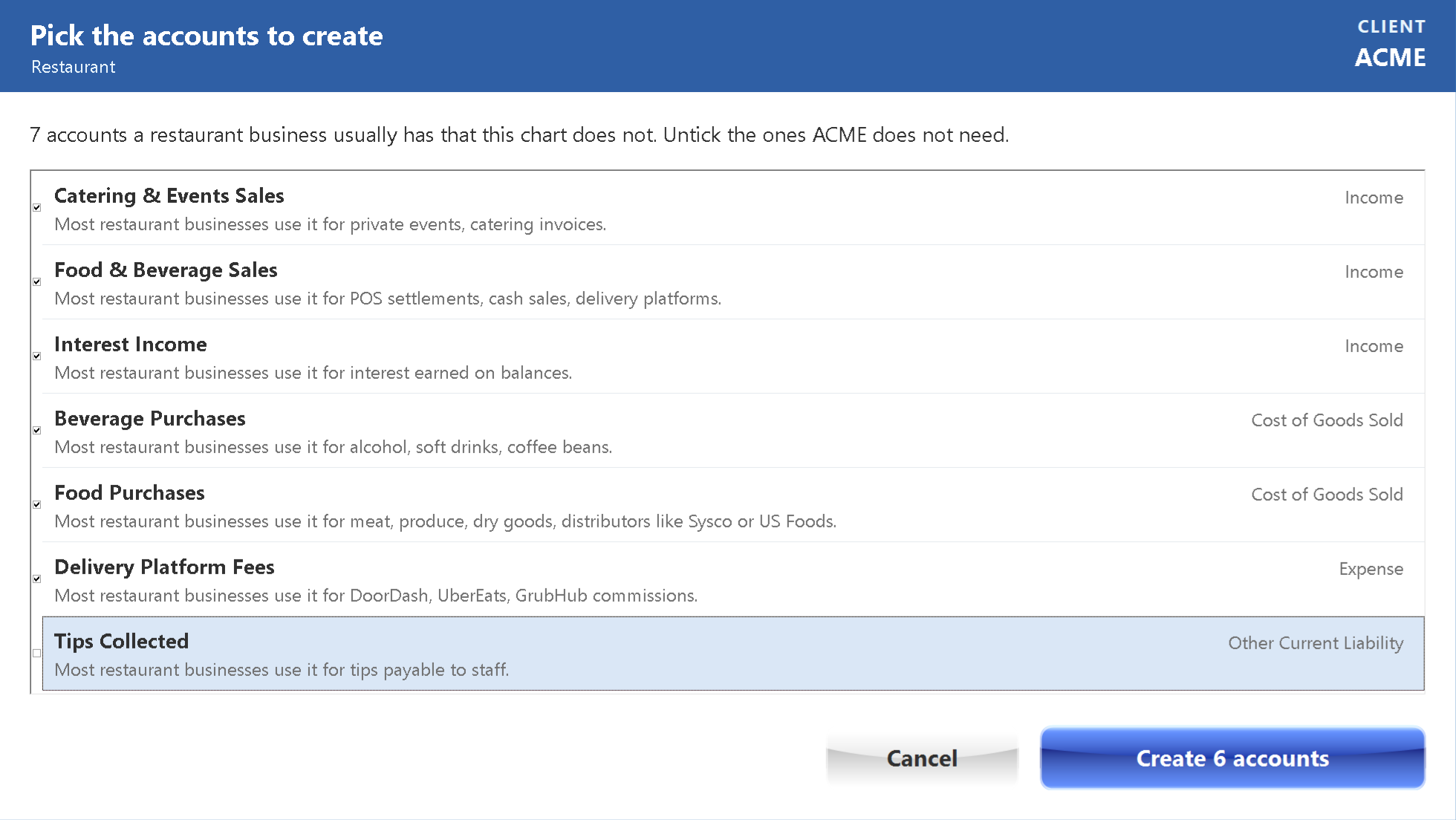
Task: Select the Food Purchases row title
Action: click(x=129, y=492)
